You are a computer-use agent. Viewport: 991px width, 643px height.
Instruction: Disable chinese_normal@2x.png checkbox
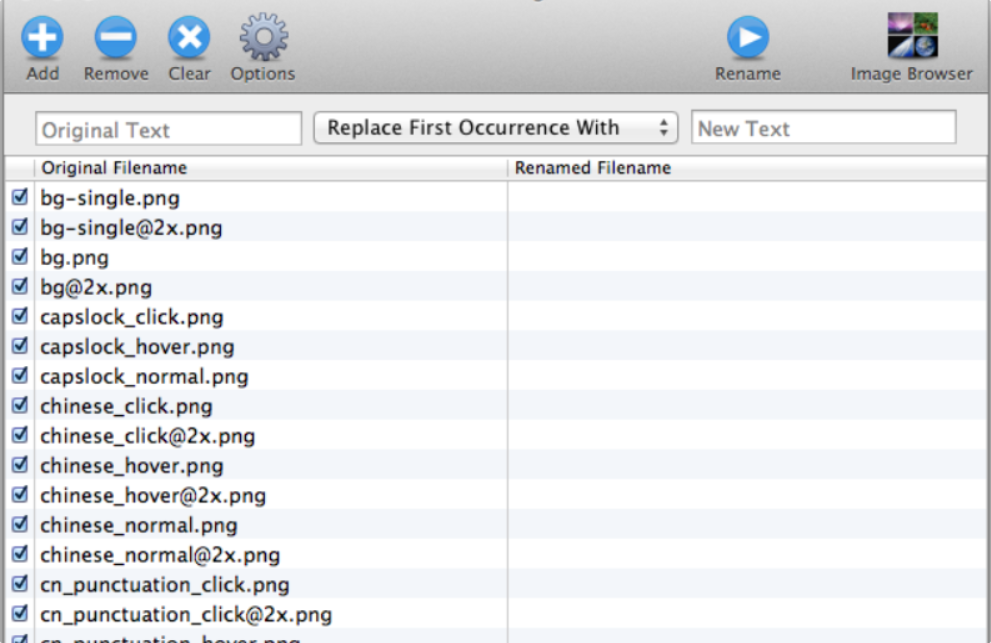(x=20, y=553)
